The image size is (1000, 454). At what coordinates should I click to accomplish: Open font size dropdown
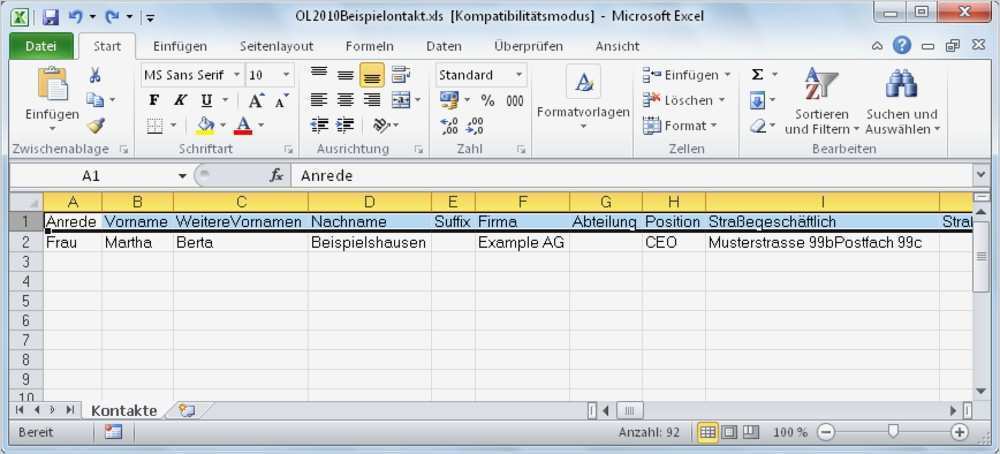pos(286,75)
